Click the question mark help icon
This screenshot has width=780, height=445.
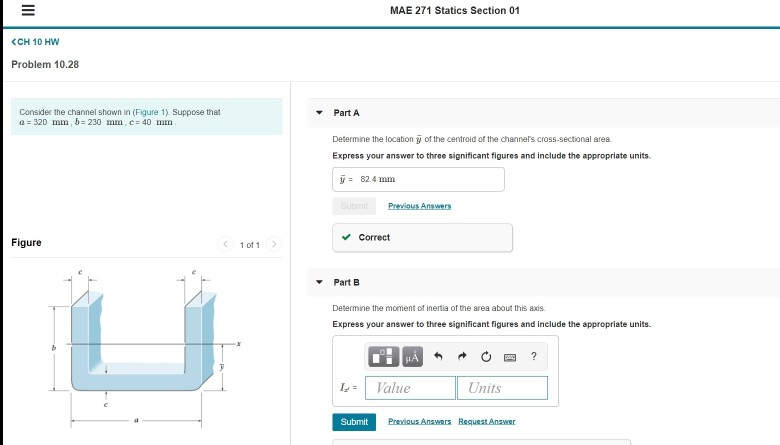[x=534, y=356]
